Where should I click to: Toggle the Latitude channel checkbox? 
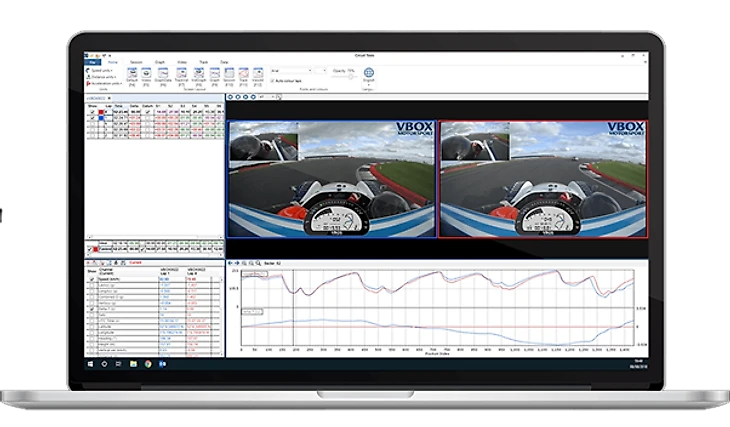[x=92, y=326]
